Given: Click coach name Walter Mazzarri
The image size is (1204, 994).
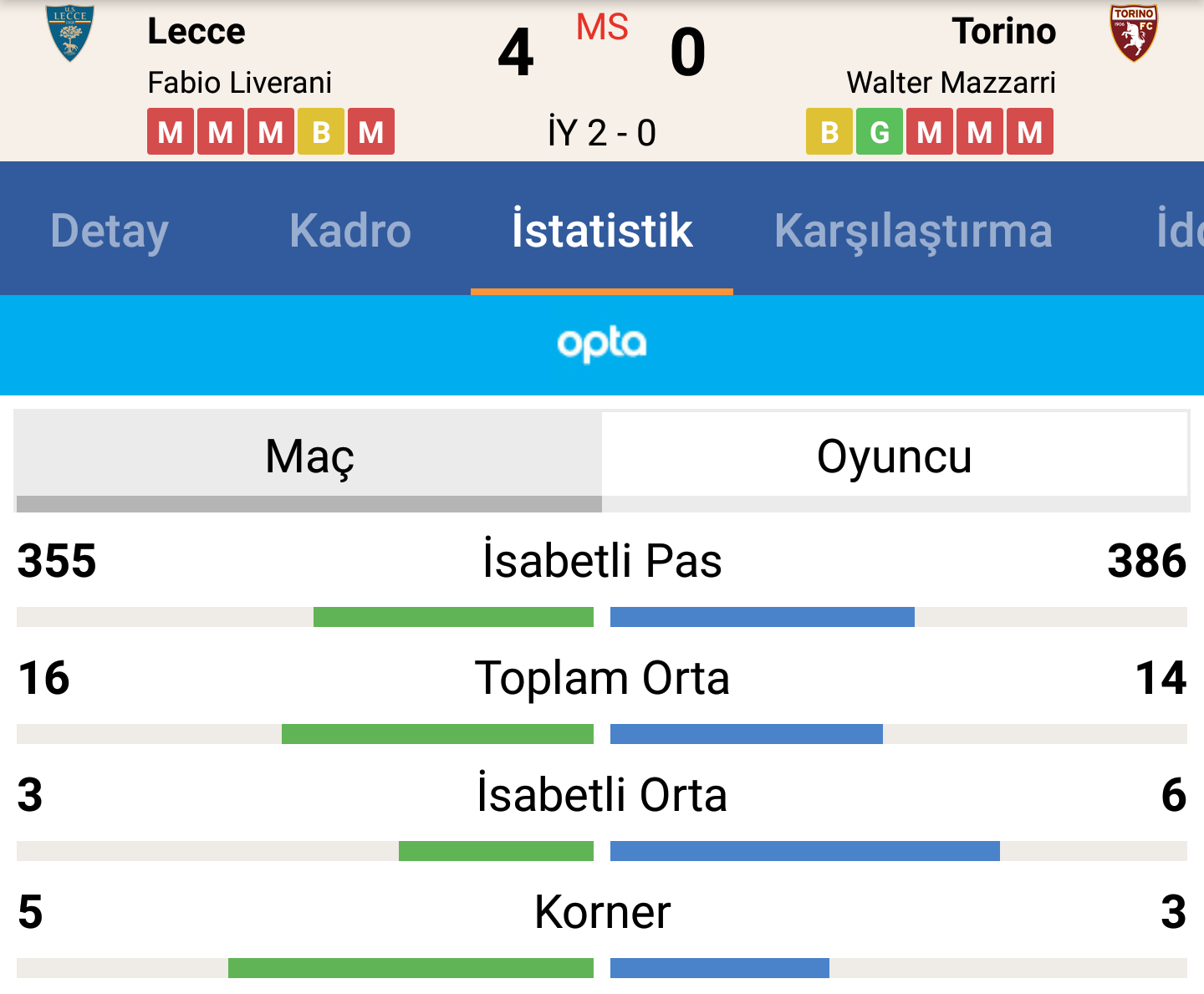Looking at the screenshot, I should click(x=951, y=83).
